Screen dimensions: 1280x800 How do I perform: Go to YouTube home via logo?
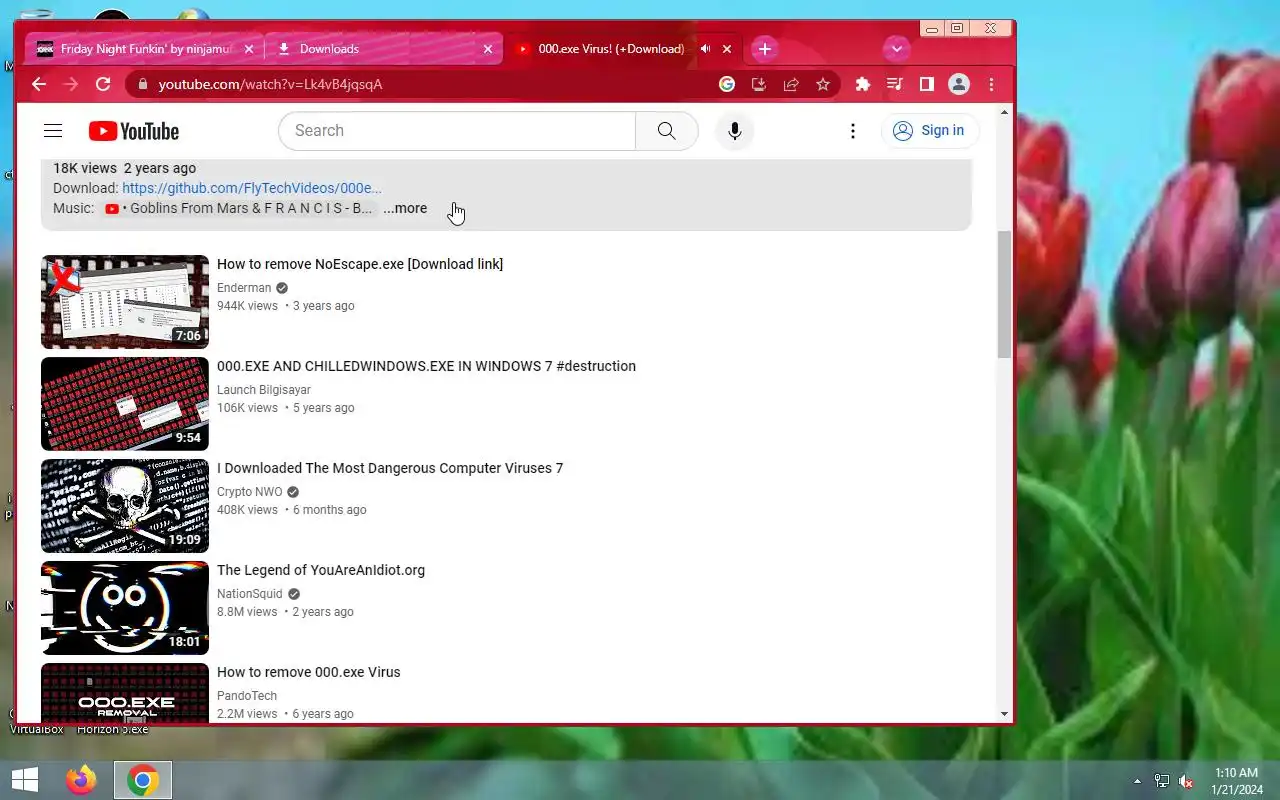[x=134, y=131]
